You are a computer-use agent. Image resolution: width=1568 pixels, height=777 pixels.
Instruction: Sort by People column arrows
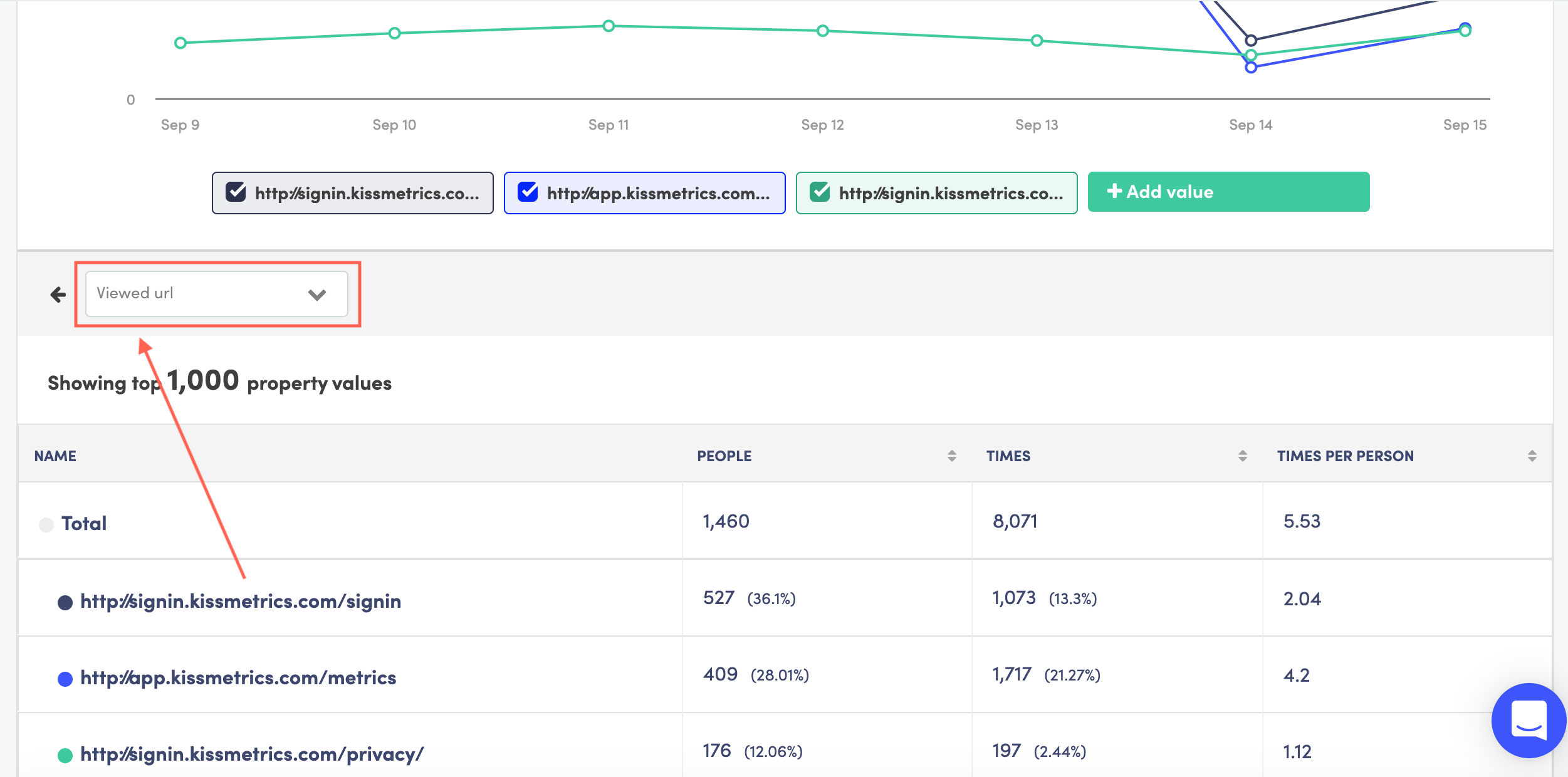click(951, 456)
